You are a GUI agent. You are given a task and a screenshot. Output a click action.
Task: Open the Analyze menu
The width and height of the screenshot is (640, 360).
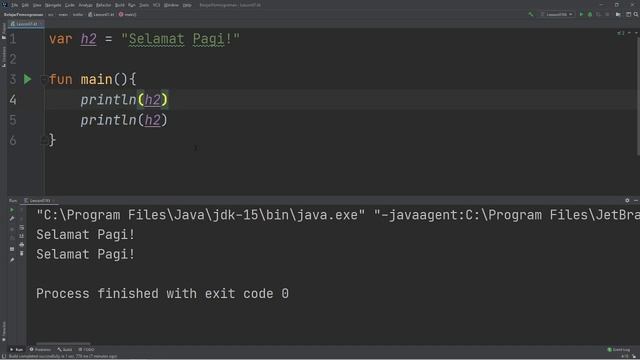85,5
